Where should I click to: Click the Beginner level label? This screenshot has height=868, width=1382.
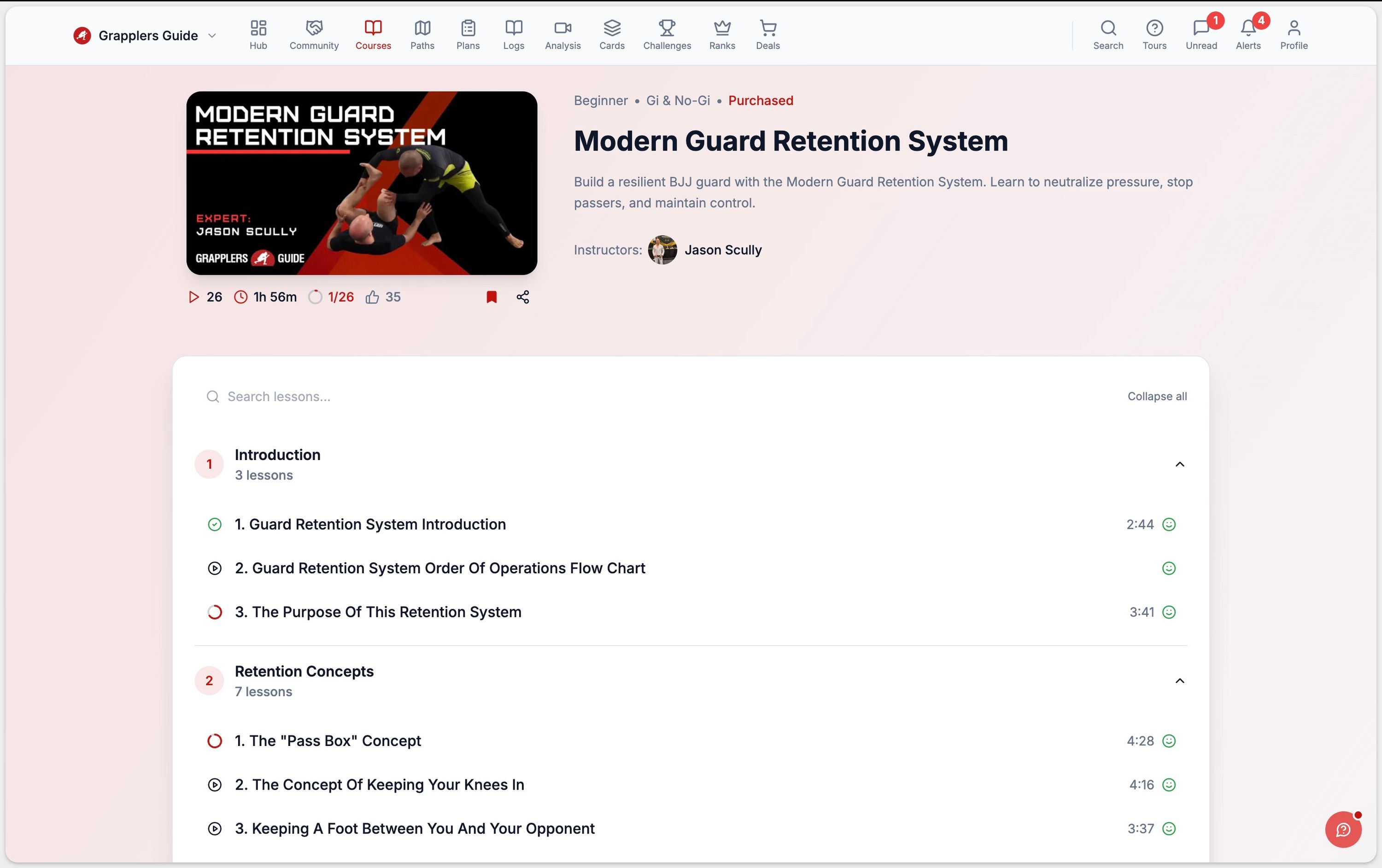tap(600, 100)
